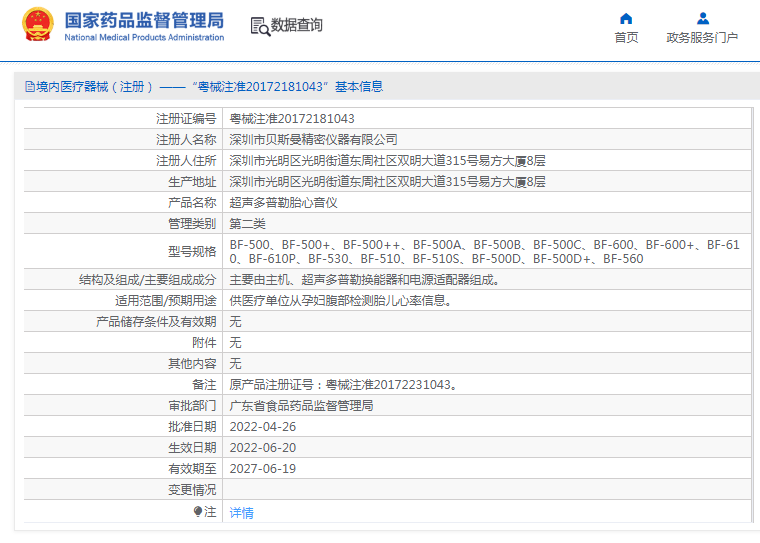This screenshot has height=543, width=760.
Task: Click the 注册人名称 label
Action: coord(186,140)
